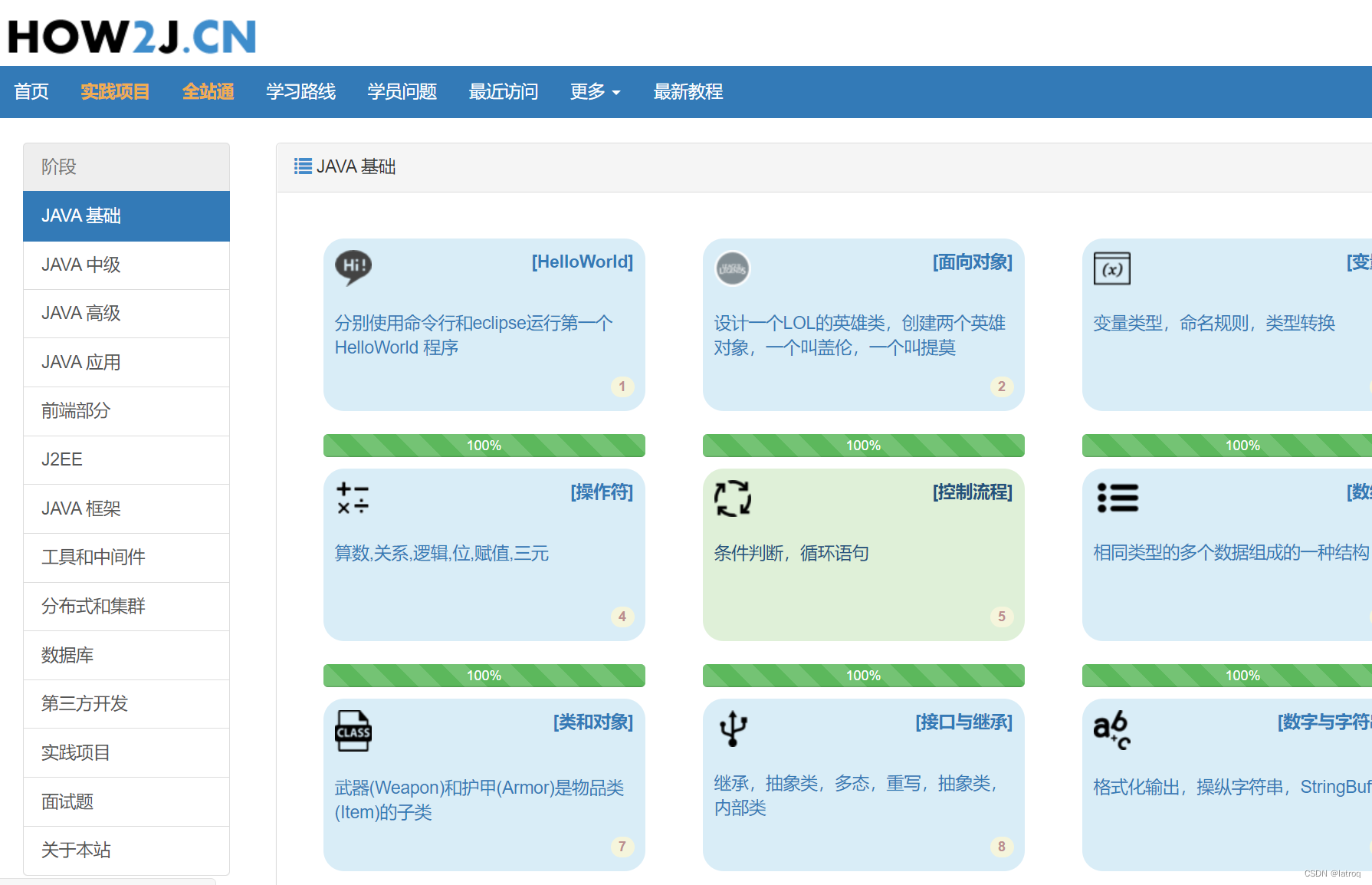Open 学员问题 in navigation bar
Viewport: 1372px width, 885px height.
(x=402, y=92)
